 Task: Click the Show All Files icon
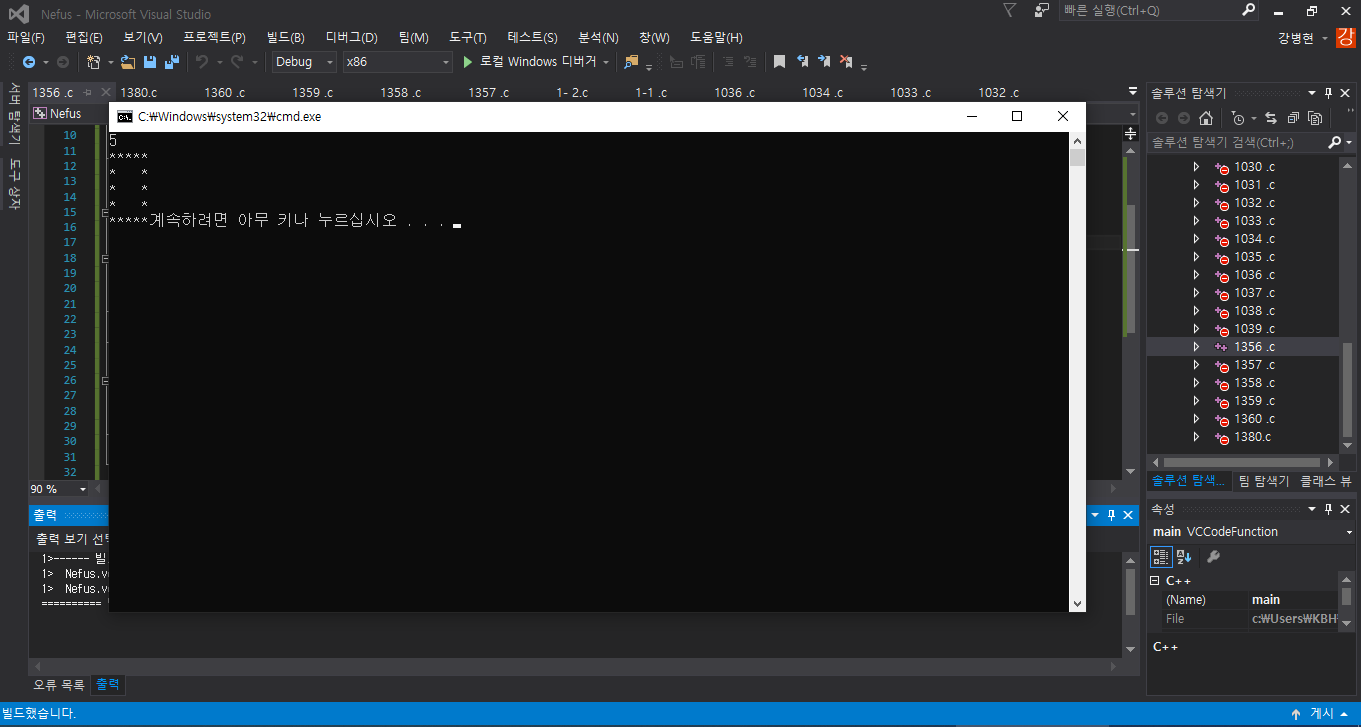point(1315,118)
